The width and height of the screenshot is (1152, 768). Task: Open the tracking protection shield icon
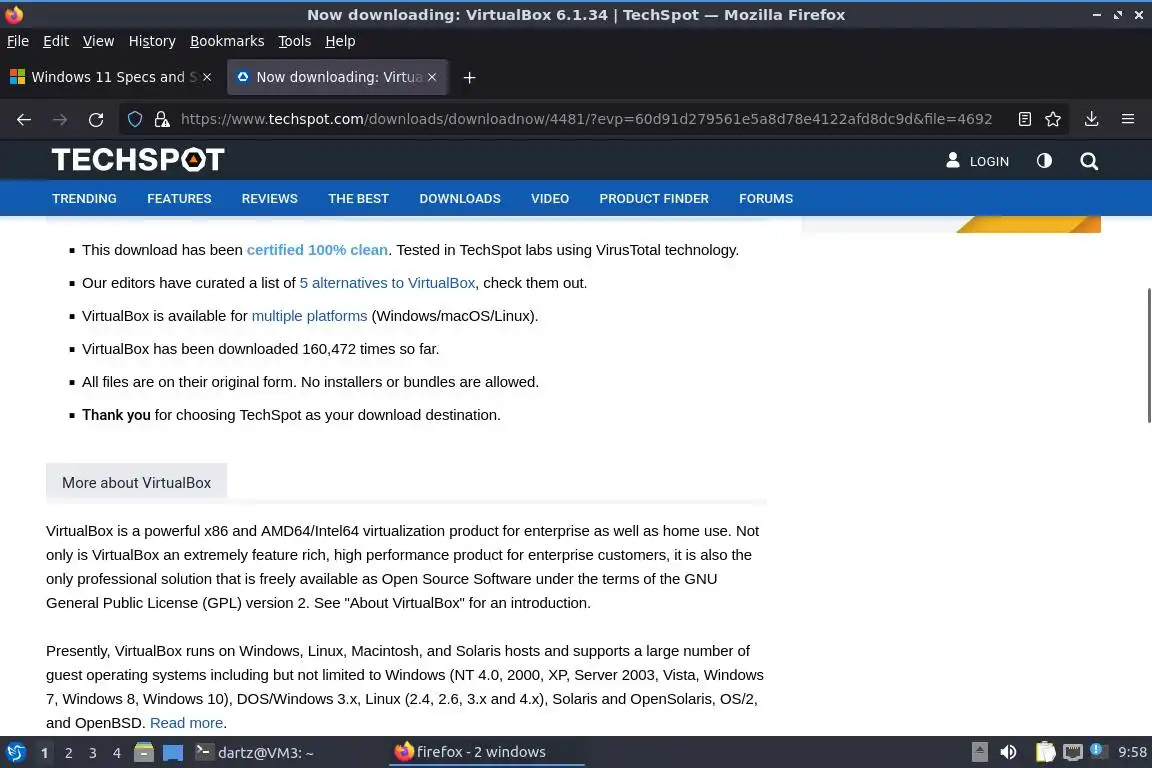pos(134,119)
